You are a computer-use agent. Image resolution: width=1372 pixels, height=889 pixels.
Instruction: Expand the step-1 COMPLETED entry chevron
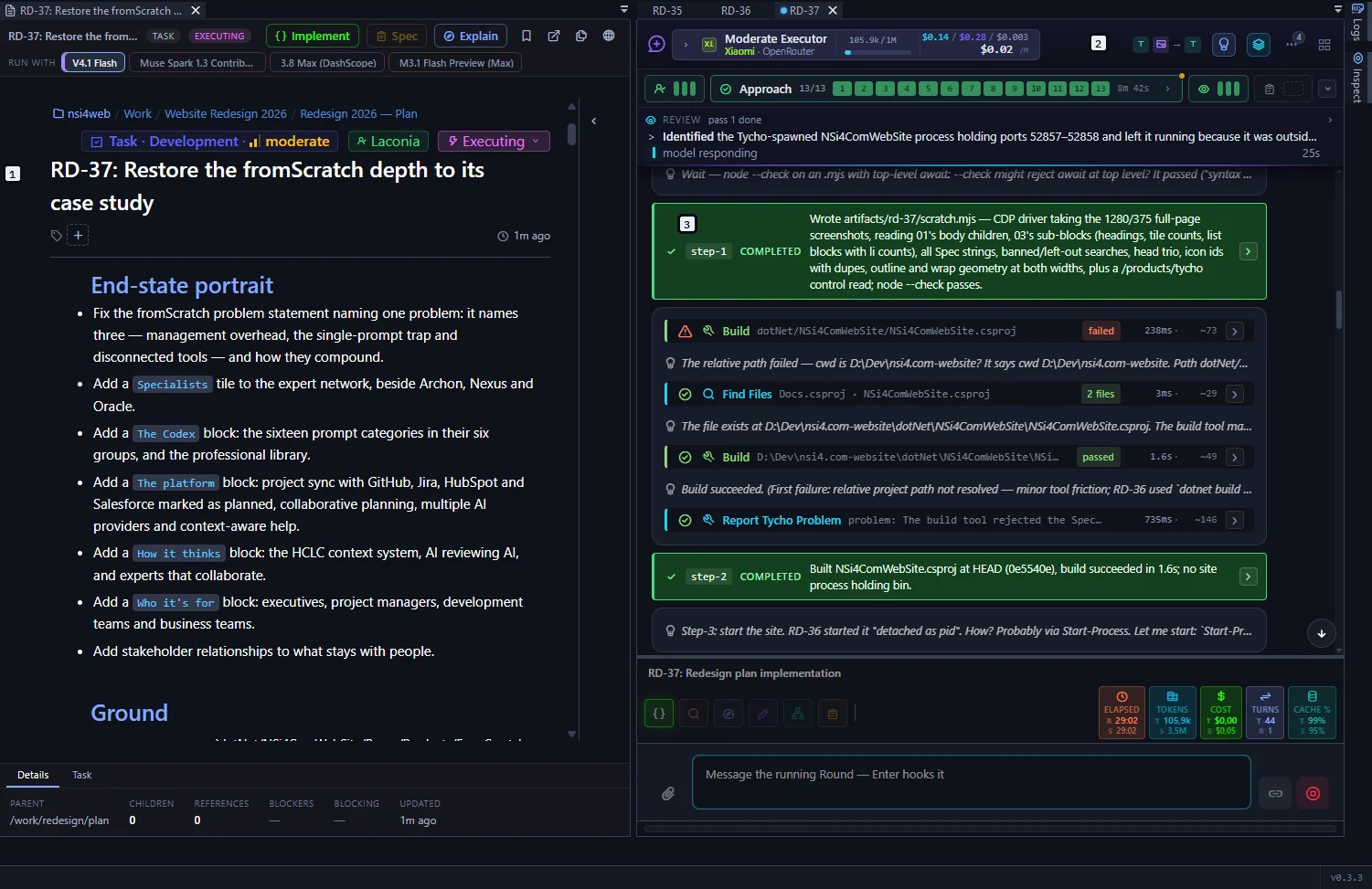coord(1248,251)
